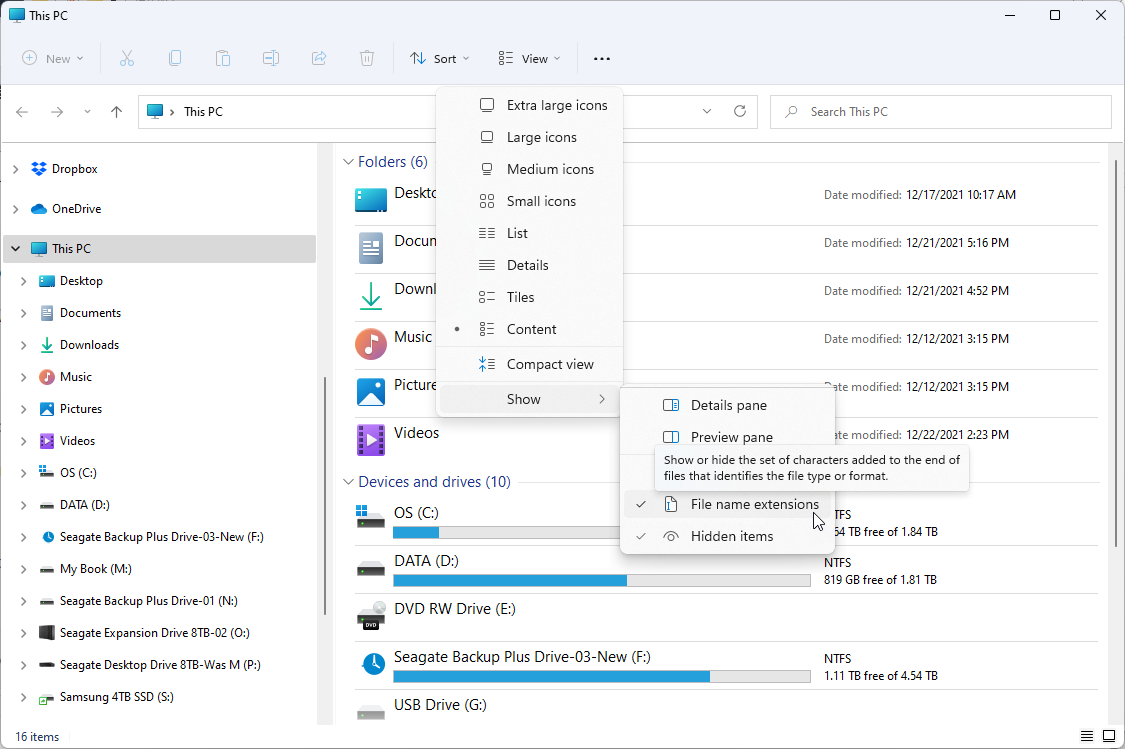
Task: Open the New dropdown
Action: [x=53, y=59]
